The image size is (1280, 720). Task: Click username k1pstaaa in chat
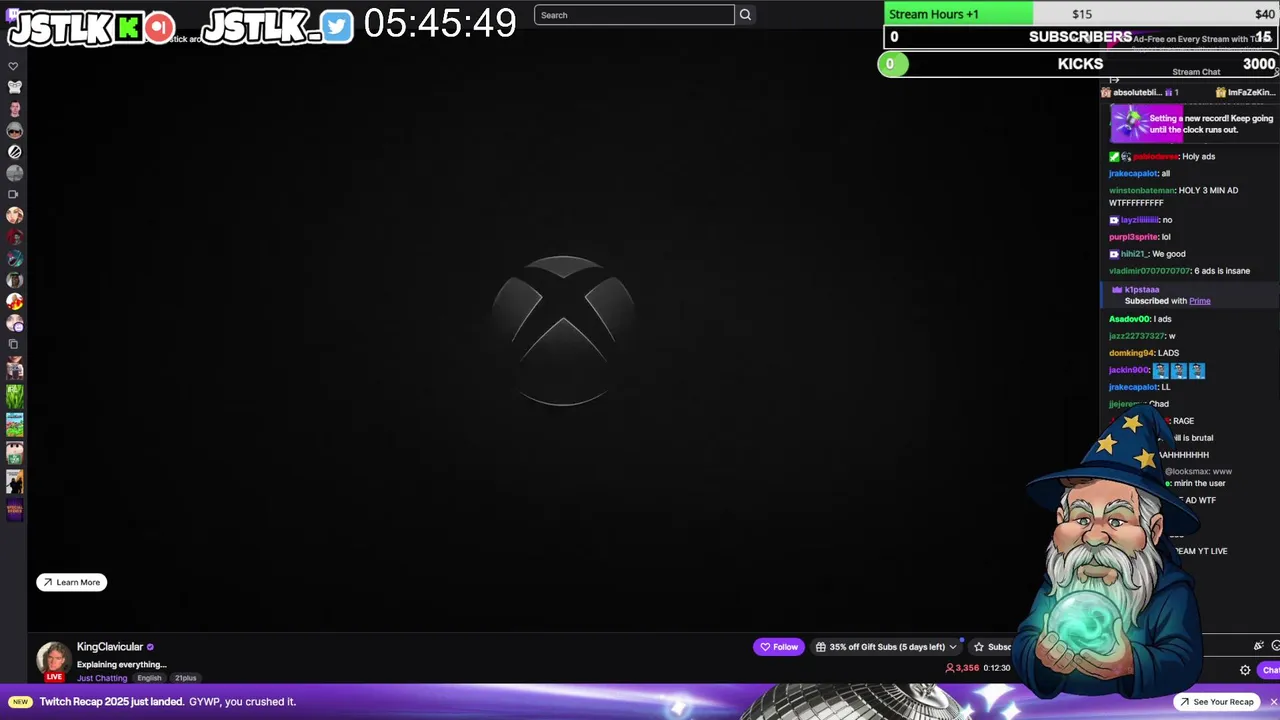click(1142, 290)
